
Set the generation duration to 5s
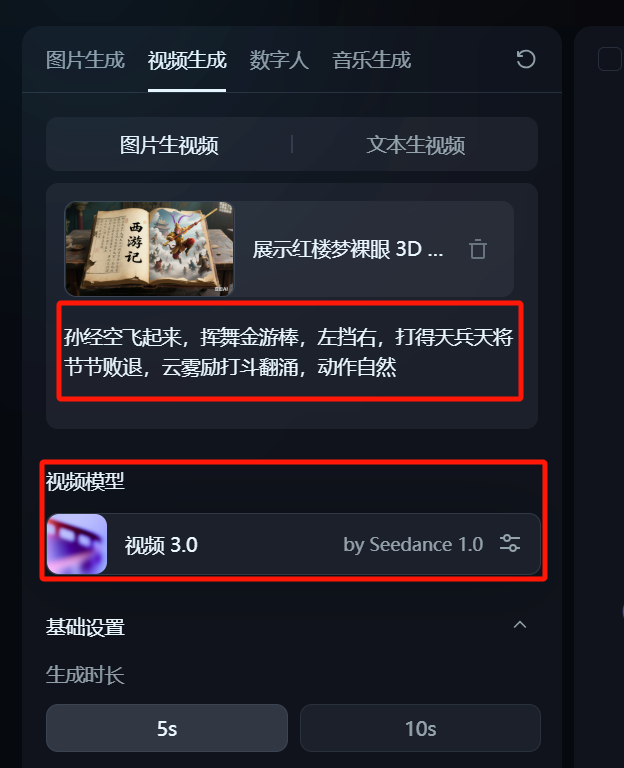pyautogui.click(x=167, y=728)
